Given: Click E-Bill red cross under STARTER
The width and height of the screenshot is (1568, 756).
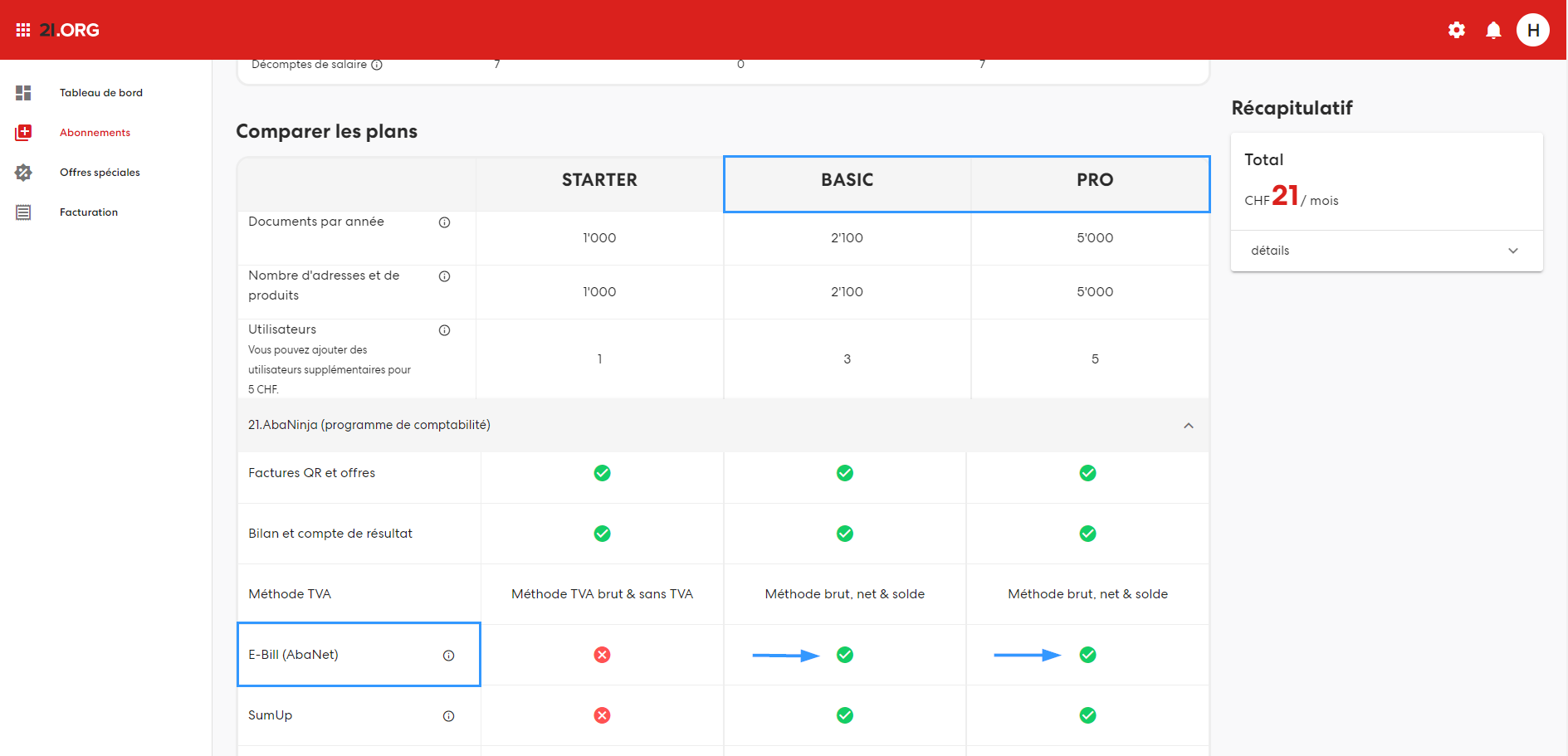Looking at the screenshot, I should point(603,655).
